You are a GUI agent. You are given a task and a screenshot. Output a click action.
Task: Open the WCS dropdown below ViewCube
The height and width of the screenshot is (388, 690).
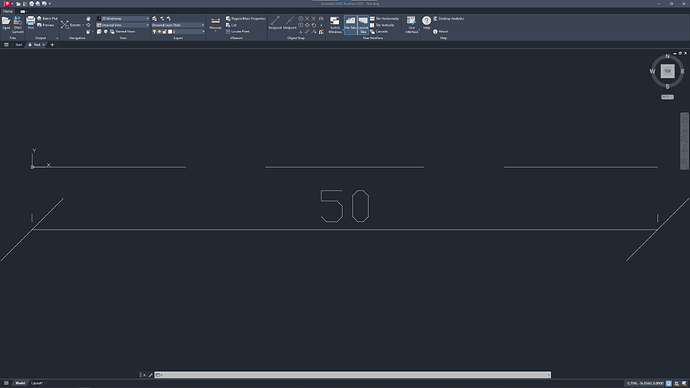tap(668, 97)
